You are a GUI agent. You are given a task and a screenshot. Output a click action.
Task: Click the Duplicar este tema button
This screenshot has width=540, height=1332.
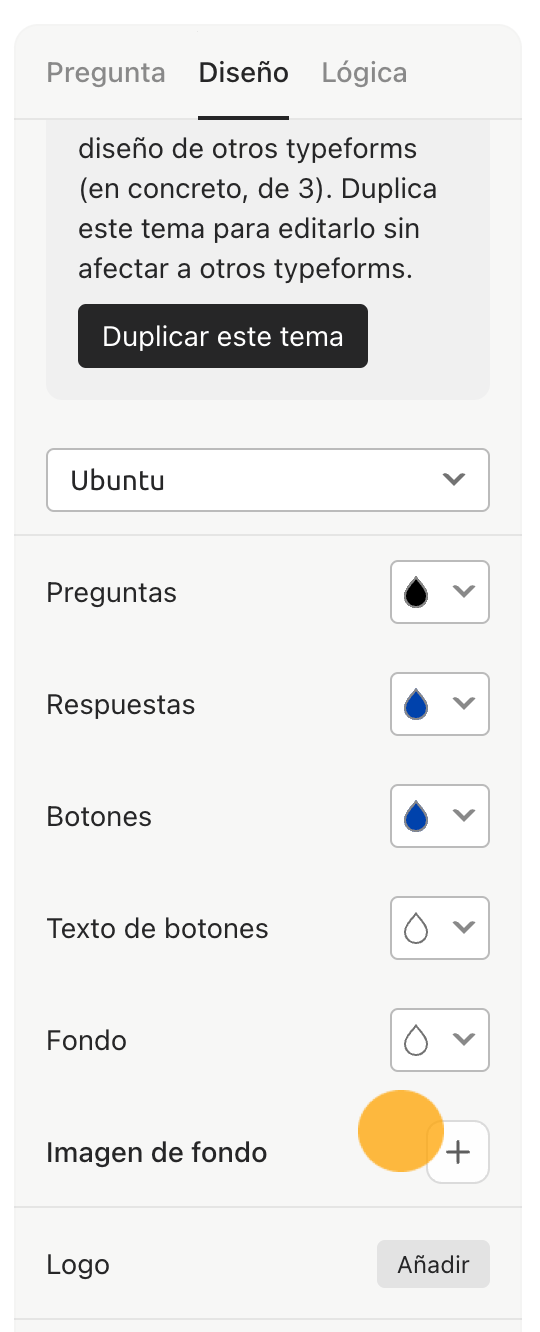click(223, 336)
